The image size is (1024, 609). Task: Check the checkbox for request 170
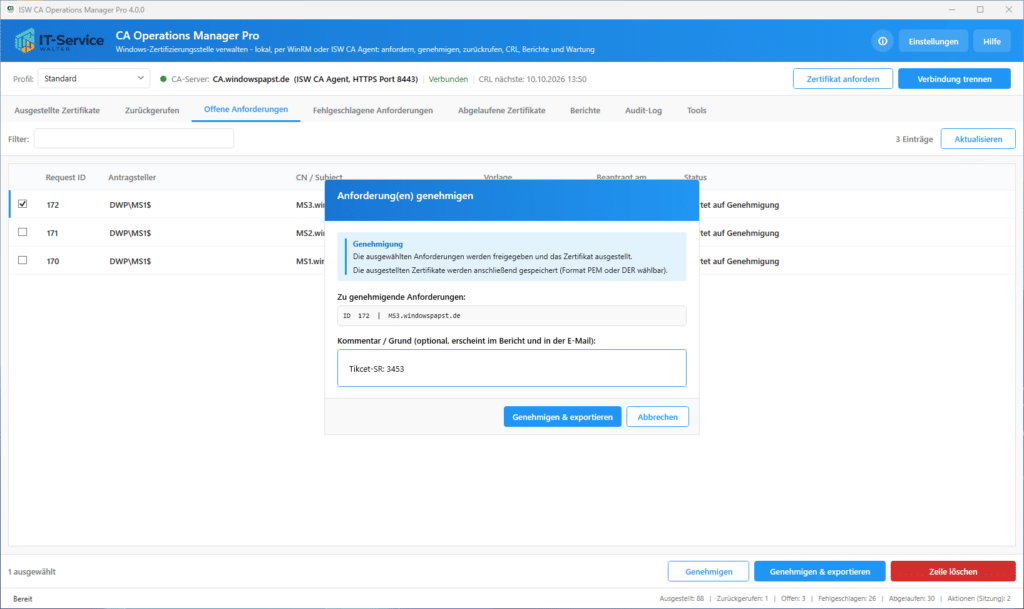(x=23, y=260)
